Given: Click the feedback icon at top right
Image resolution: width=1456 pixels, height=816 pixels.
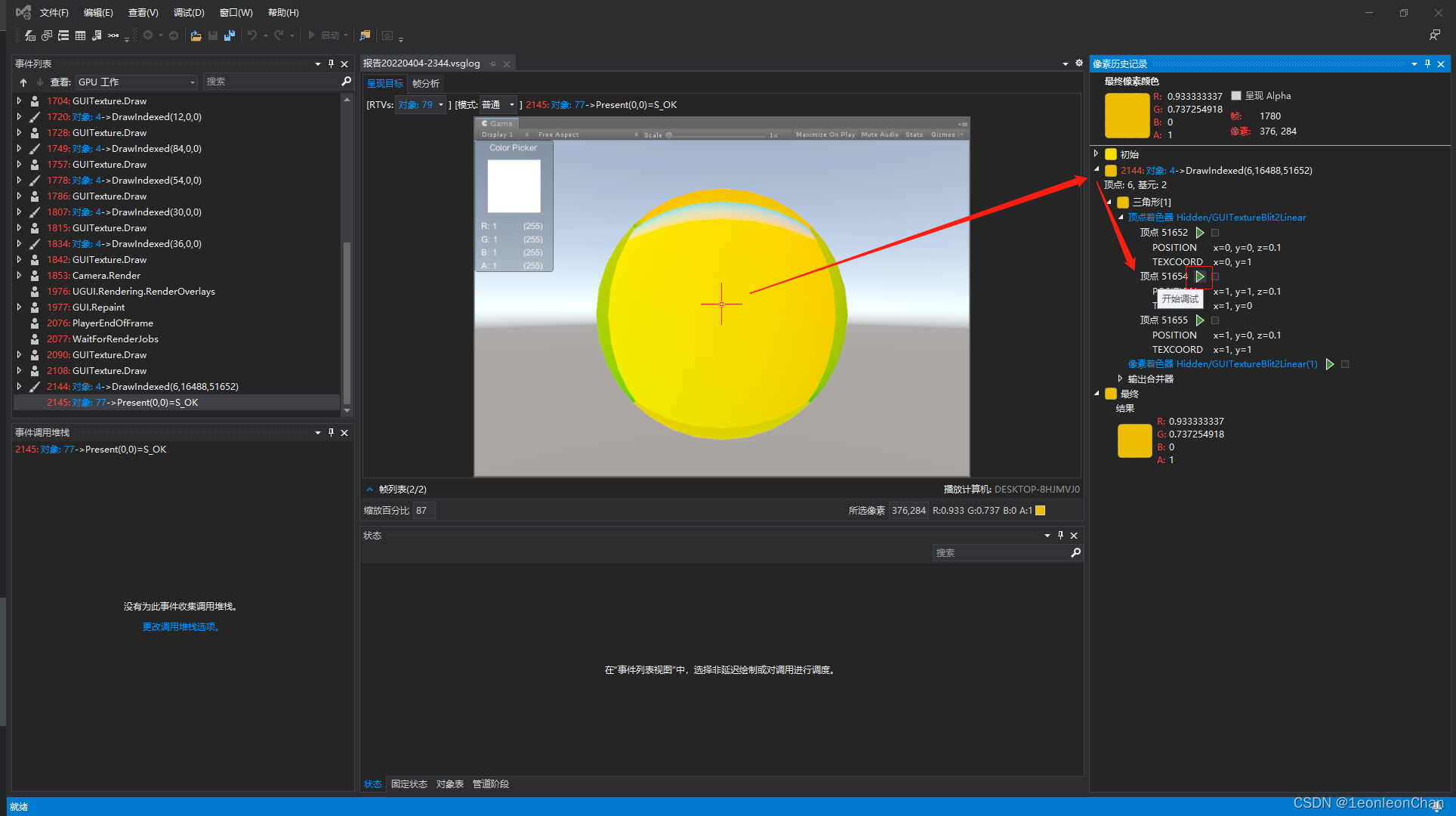Looking at the screenshot, I should 1435,36.
